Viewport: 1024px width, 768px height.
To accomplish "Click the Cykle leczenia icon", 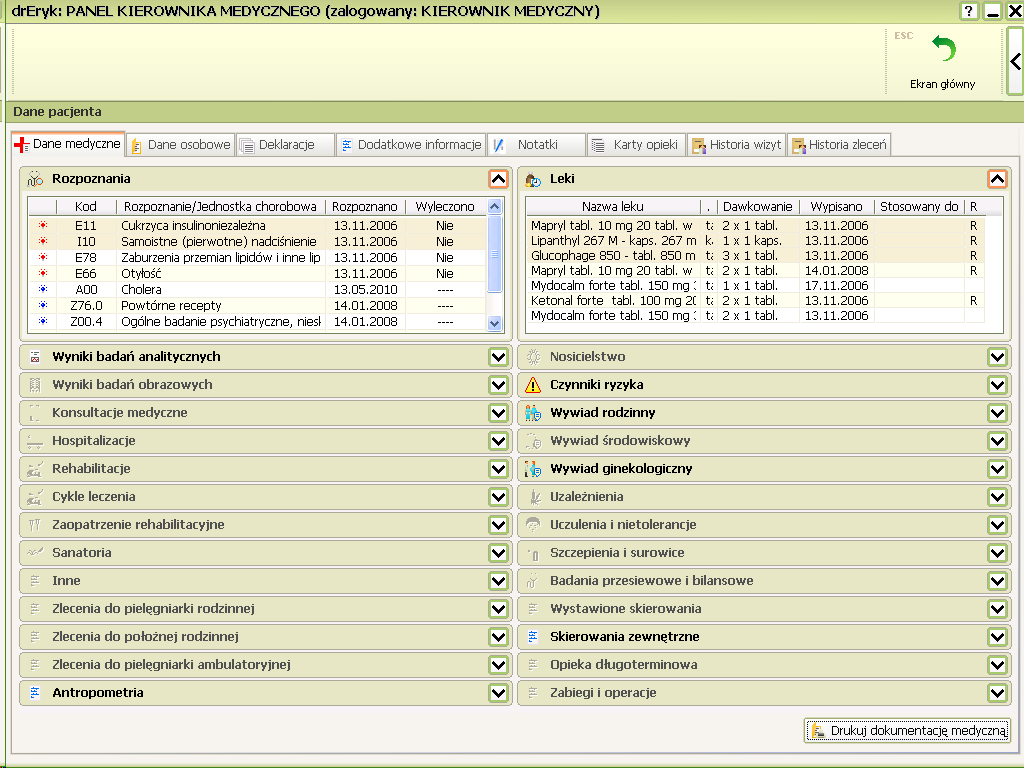I will (x=35, y=497).
